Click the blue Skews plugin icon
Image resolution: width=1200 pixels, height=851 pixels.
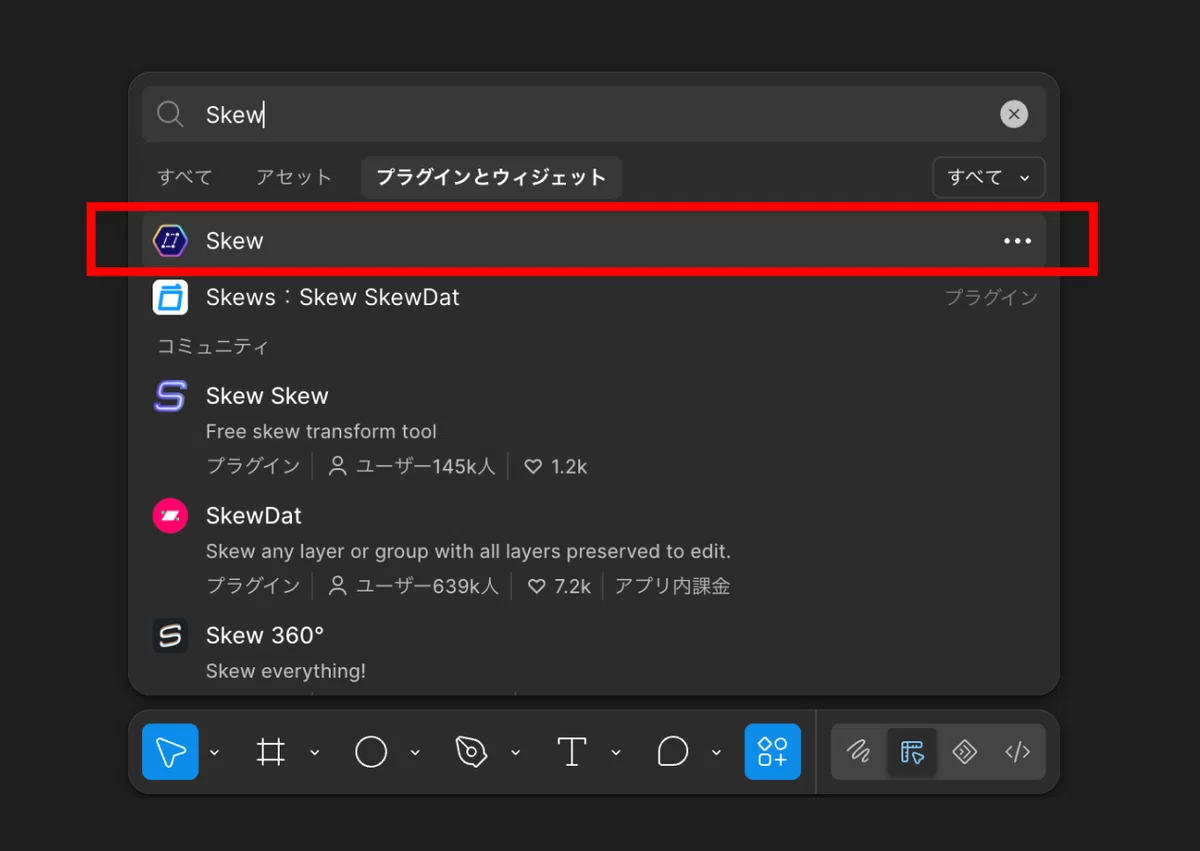click(x=170, y=297)
